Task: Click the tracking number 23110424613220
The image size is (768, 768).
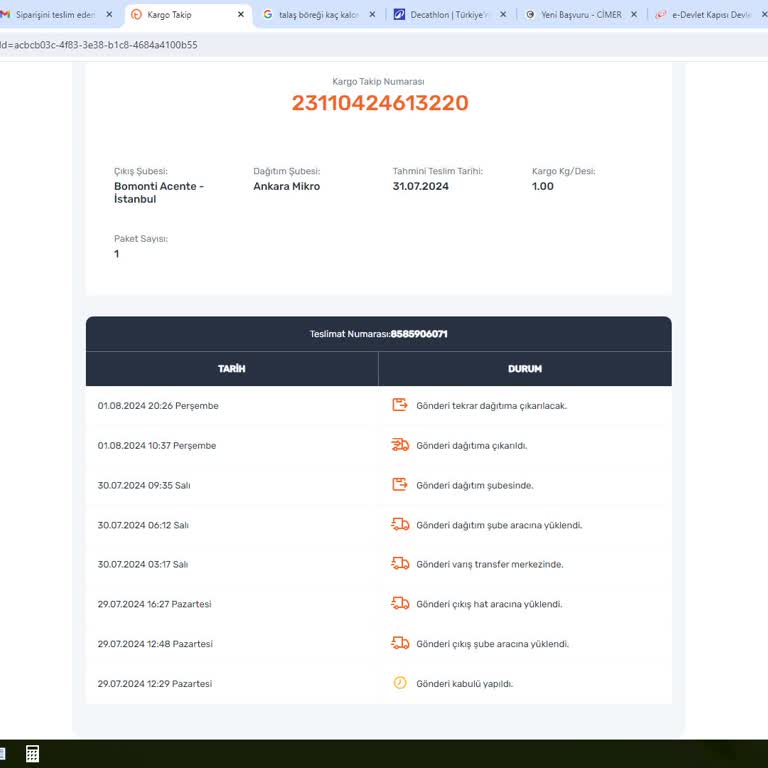Action: (x=379, y=103)
